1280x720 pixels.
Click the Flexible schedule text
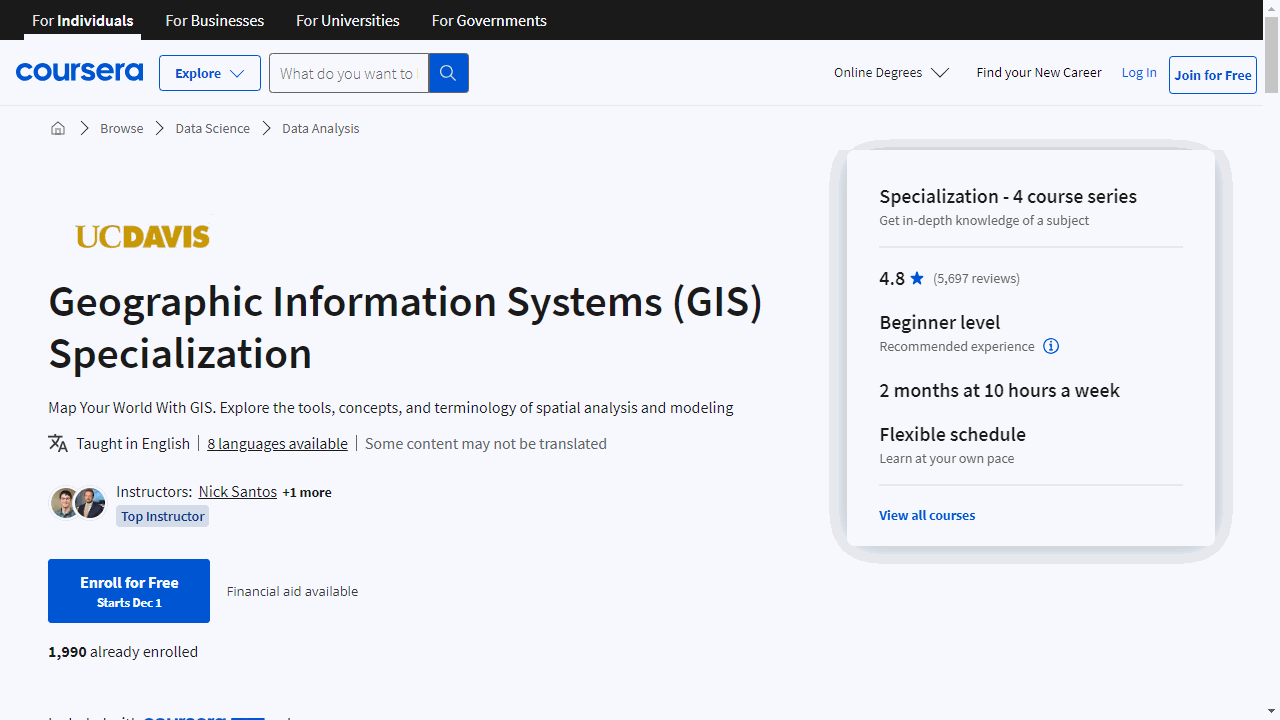[x=952, y=434]
